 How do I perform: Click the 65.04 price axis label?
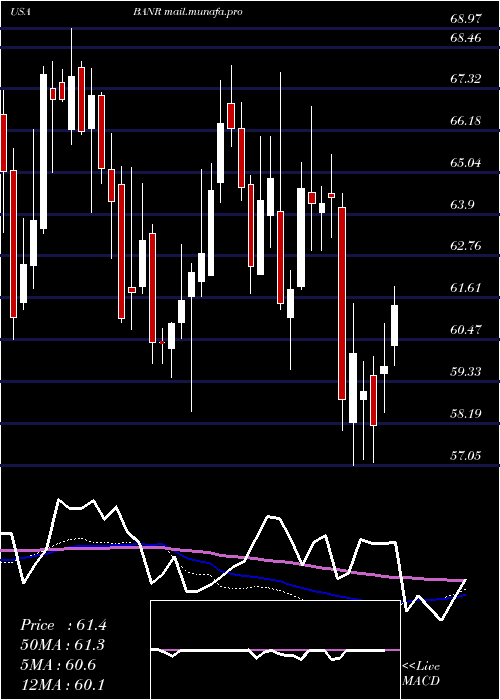466,163
